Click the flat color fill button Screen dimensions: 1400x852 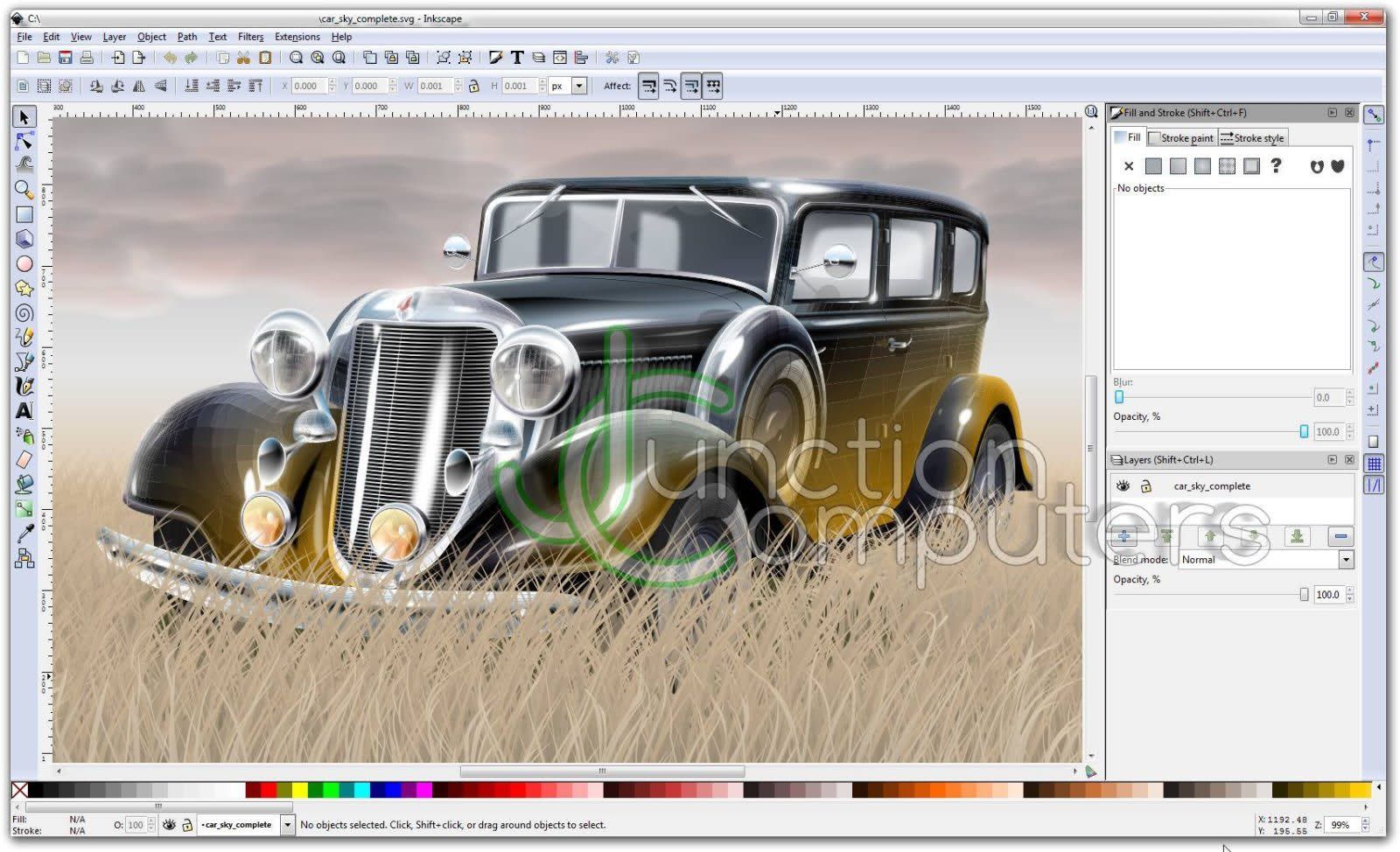click(x=1153, y=166)
